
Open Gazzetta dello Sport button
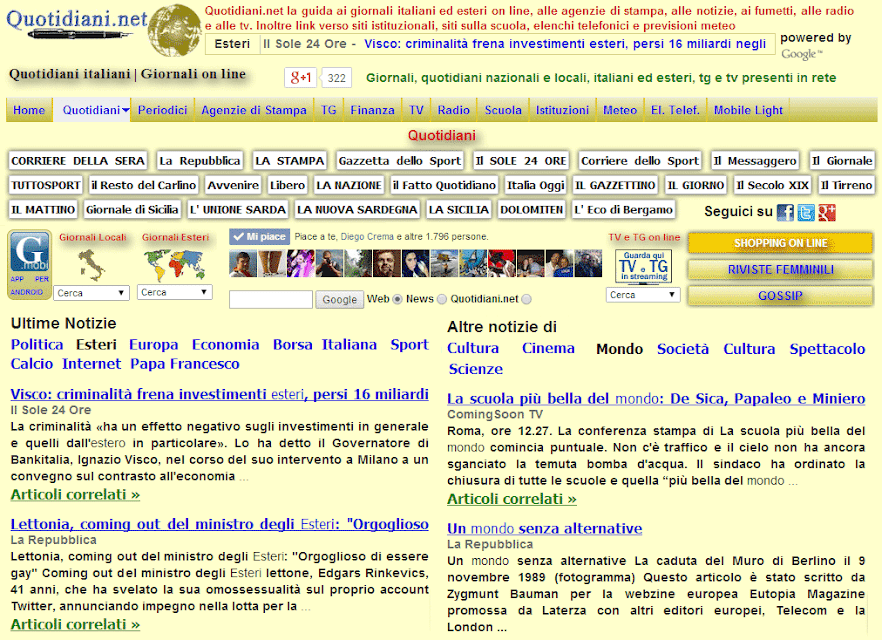(x=400, y=161)
